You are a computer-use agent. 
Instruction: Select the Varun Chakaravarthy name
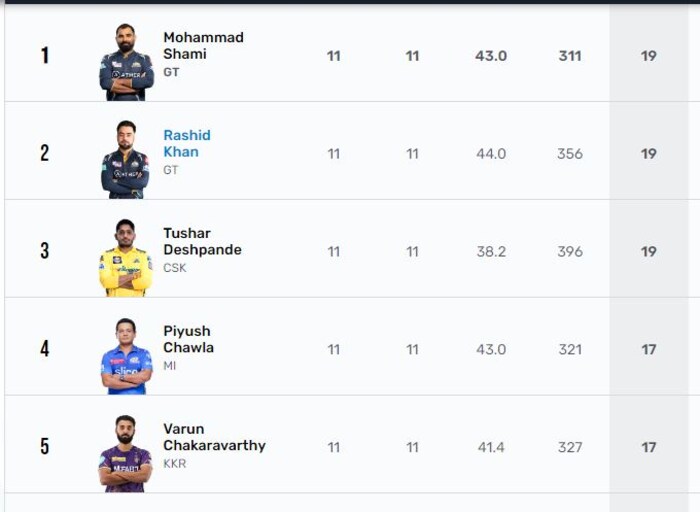[214, 438]
